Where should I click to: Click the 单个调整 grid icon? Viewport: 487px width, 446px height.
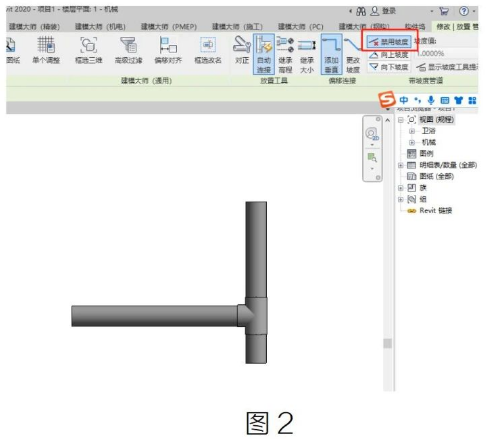[x=46, y=50]
